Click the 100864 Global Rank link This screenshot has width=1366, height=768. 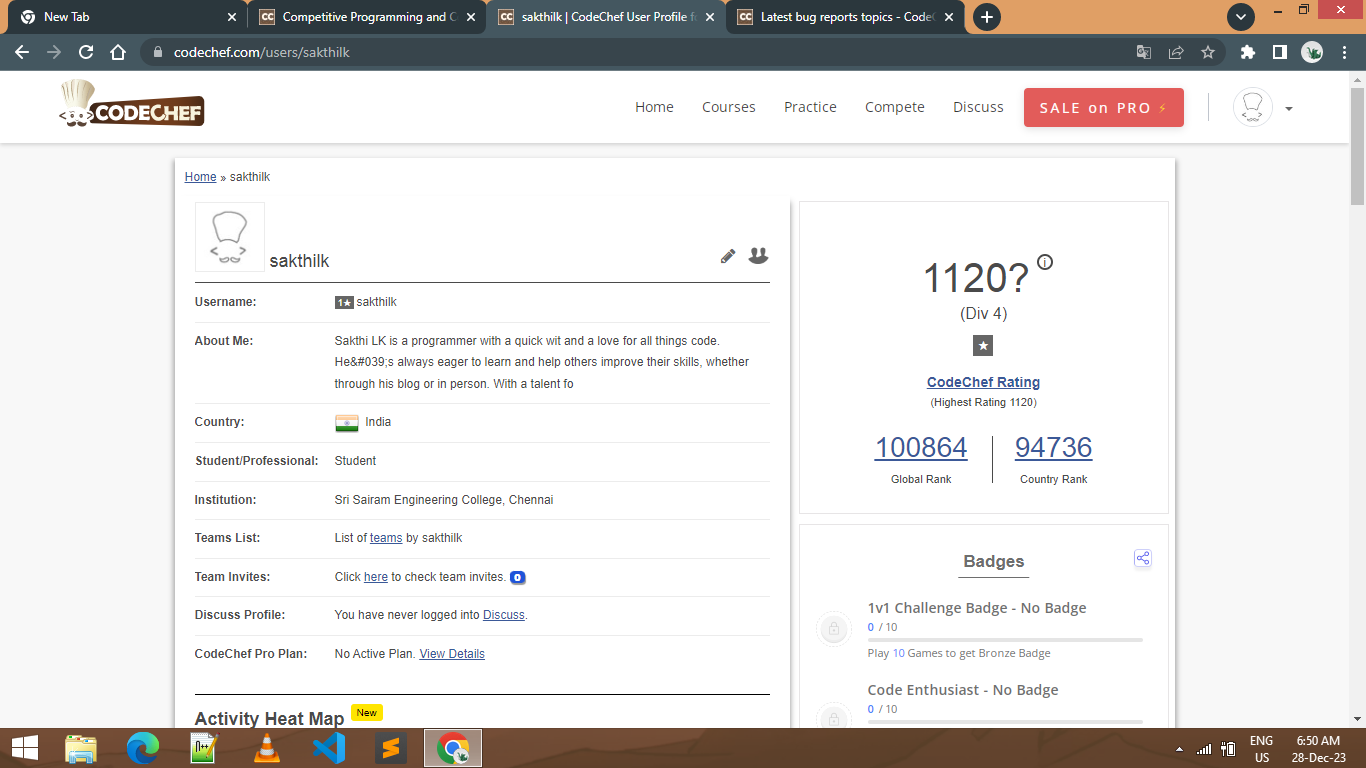(x=921, y=447)
